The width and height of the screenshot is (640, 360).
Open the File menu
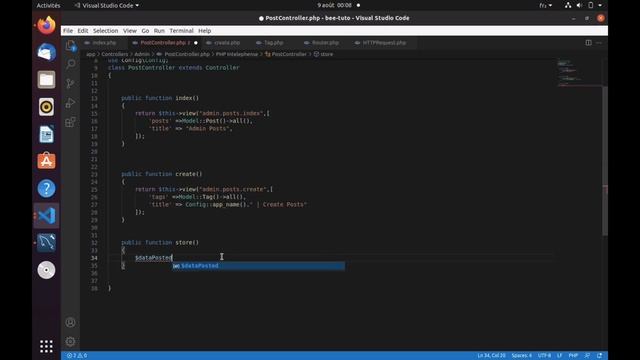point(68,31)
